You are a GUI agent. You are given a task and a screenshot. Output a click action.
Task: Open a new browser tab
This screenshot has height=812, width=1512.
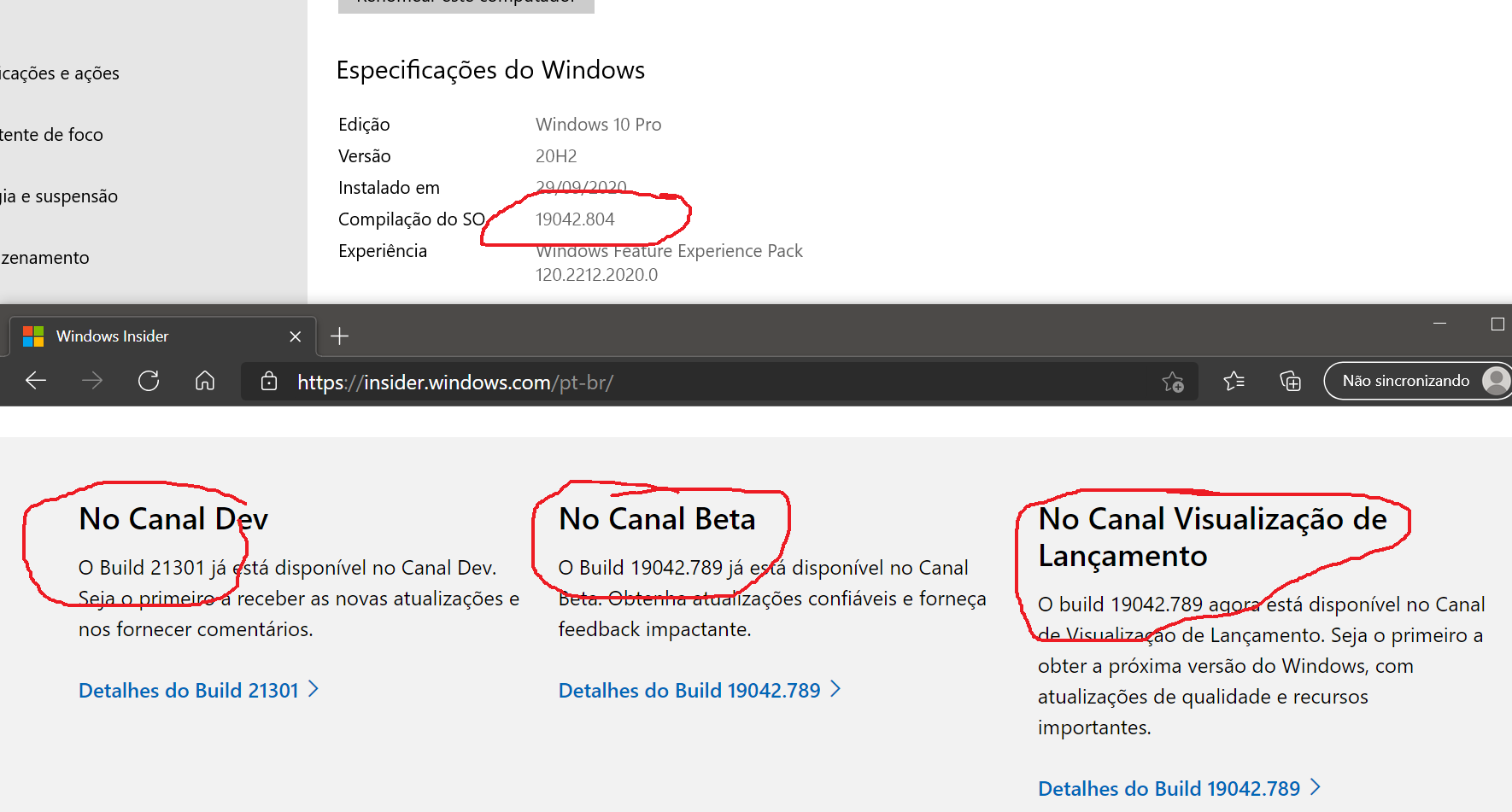339,336
